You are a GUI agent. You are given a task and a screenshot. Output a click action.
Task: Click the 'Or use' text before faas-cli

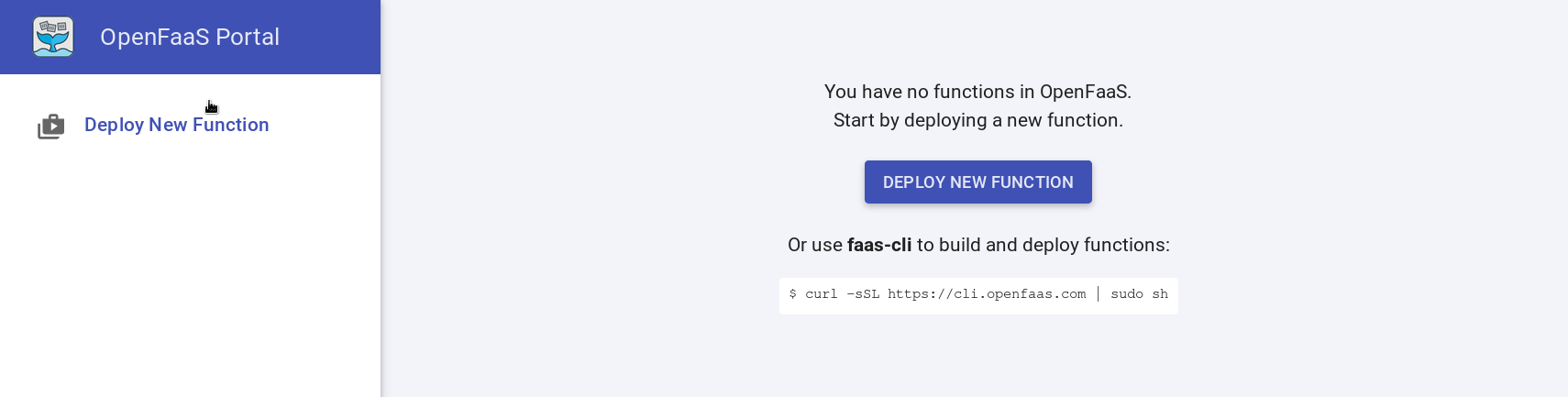click(814, 245)
